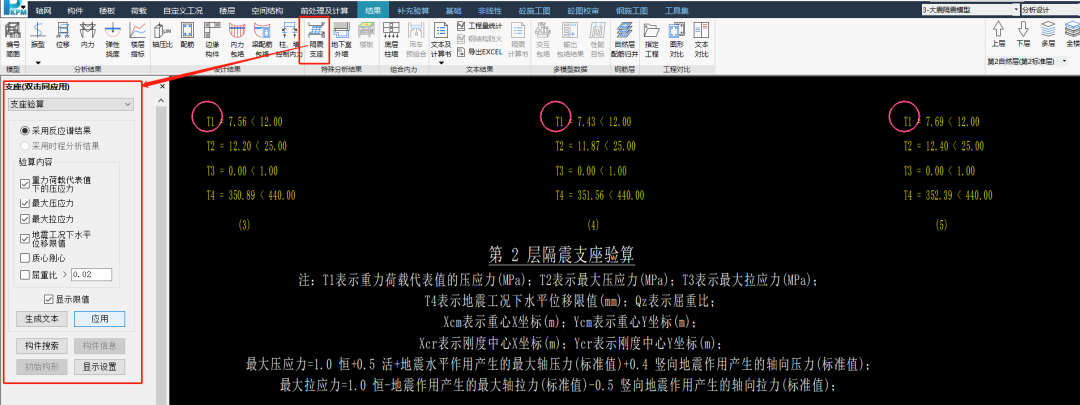The image size is (1080, 405).
Task: Switch to the 工具集 tab
Action: tap(677, 10)
